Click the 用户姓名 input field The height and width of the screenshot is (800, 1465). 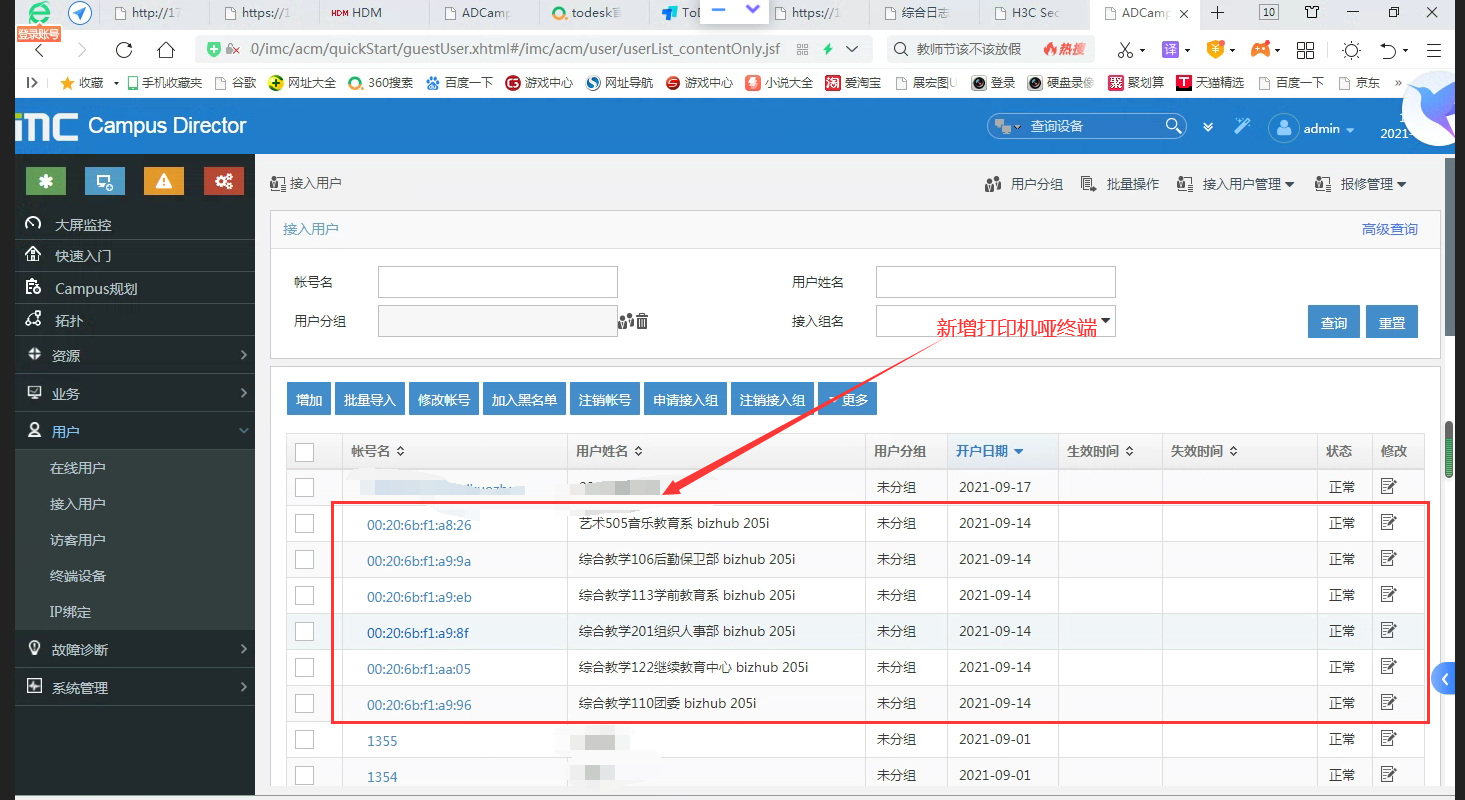[995, 282]
